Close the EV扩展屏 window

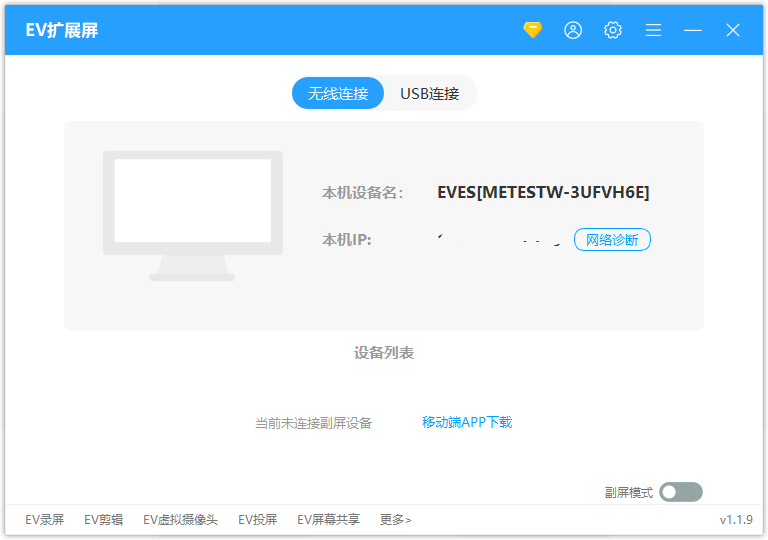[733, 30]
